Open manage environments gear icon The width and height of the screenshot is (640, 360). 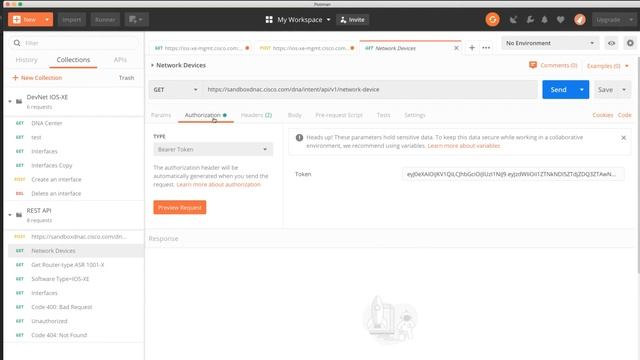[x=630, y=43]
